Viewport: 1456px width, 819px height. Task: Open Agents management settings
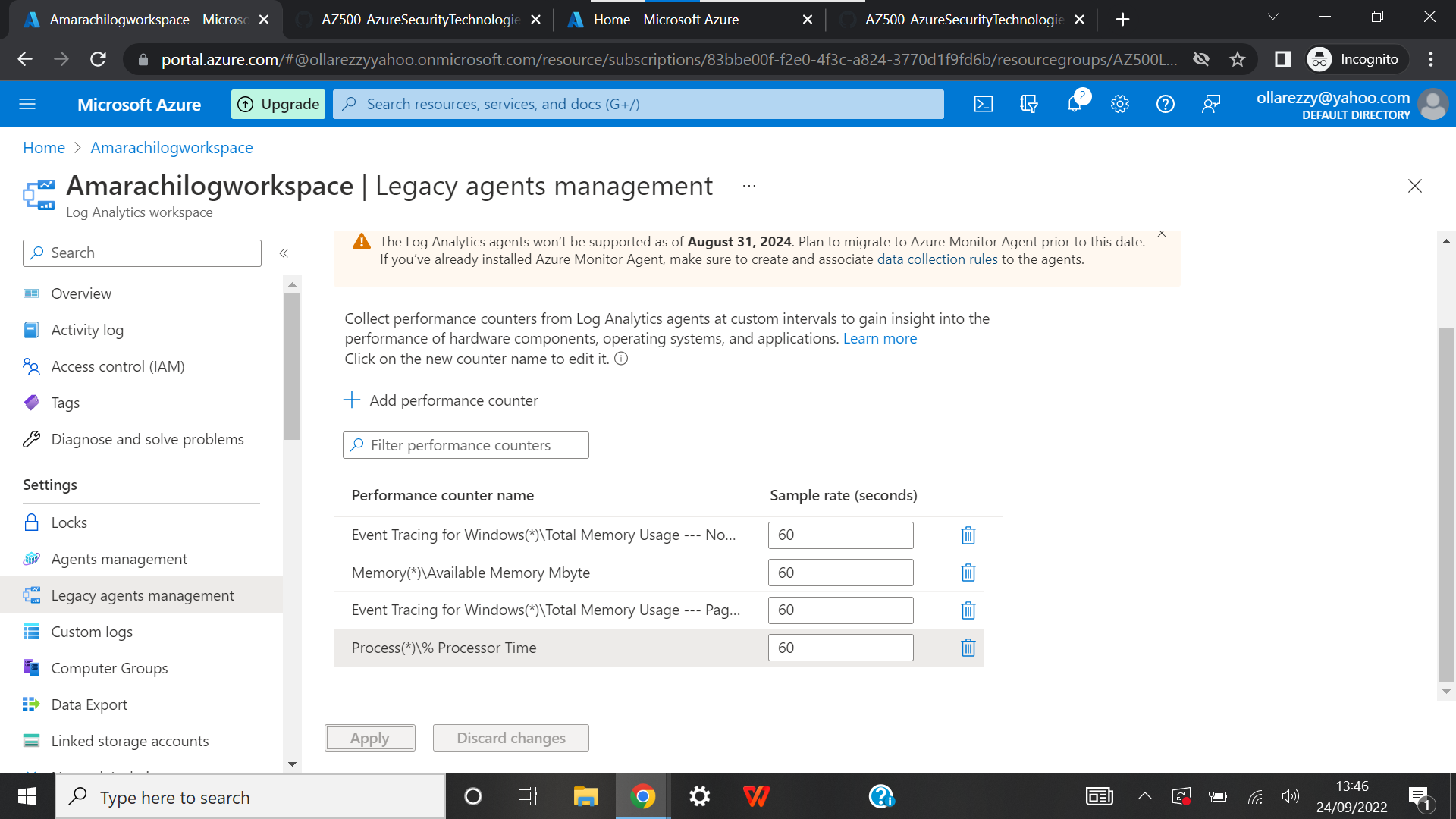point(118,559)
